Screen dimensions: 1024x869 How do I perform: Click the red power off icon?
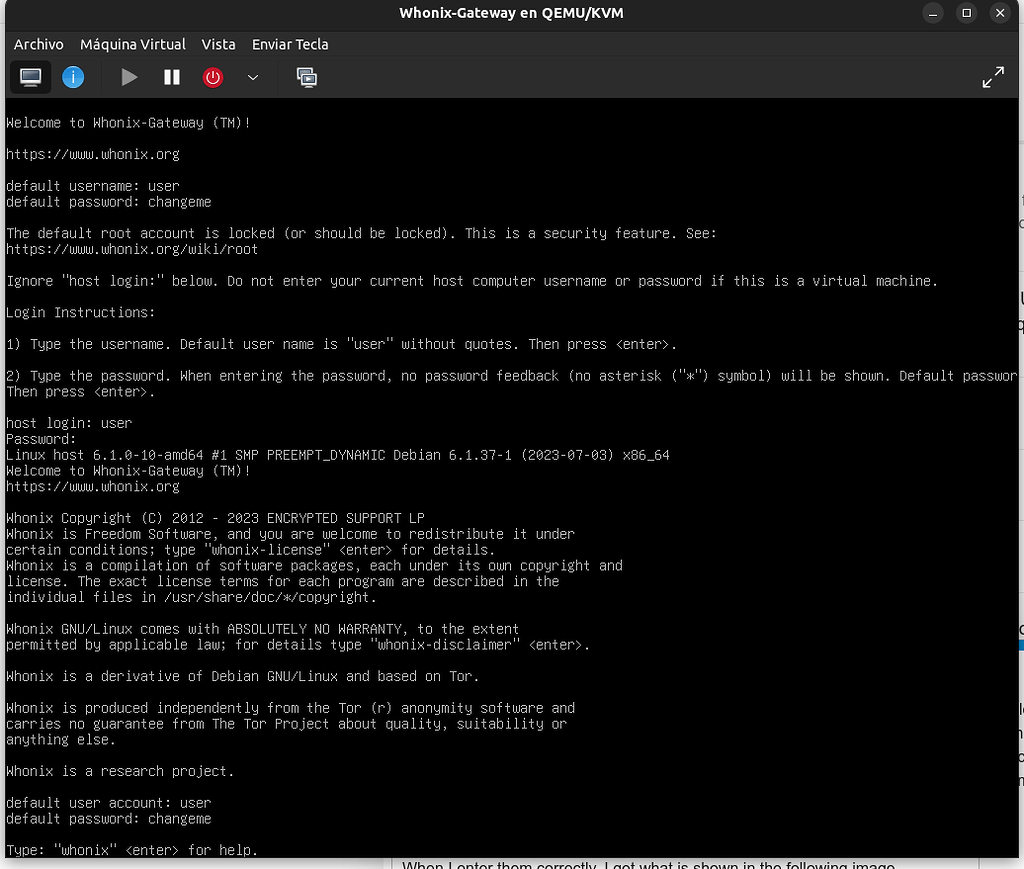tap(213, 76)
